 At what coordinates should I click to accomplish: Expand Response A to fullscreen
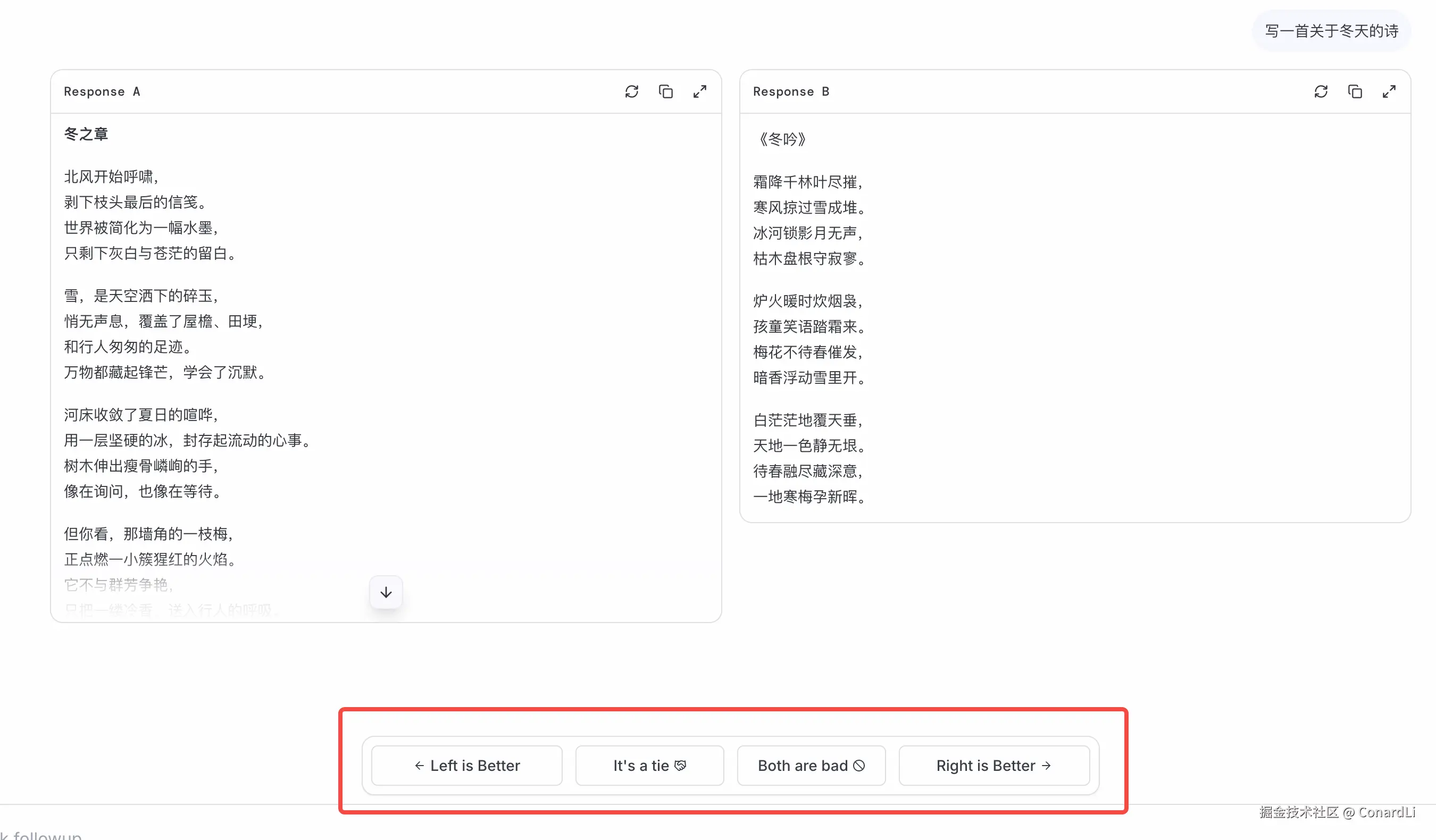pyautogui.click(x=700, y=91)
